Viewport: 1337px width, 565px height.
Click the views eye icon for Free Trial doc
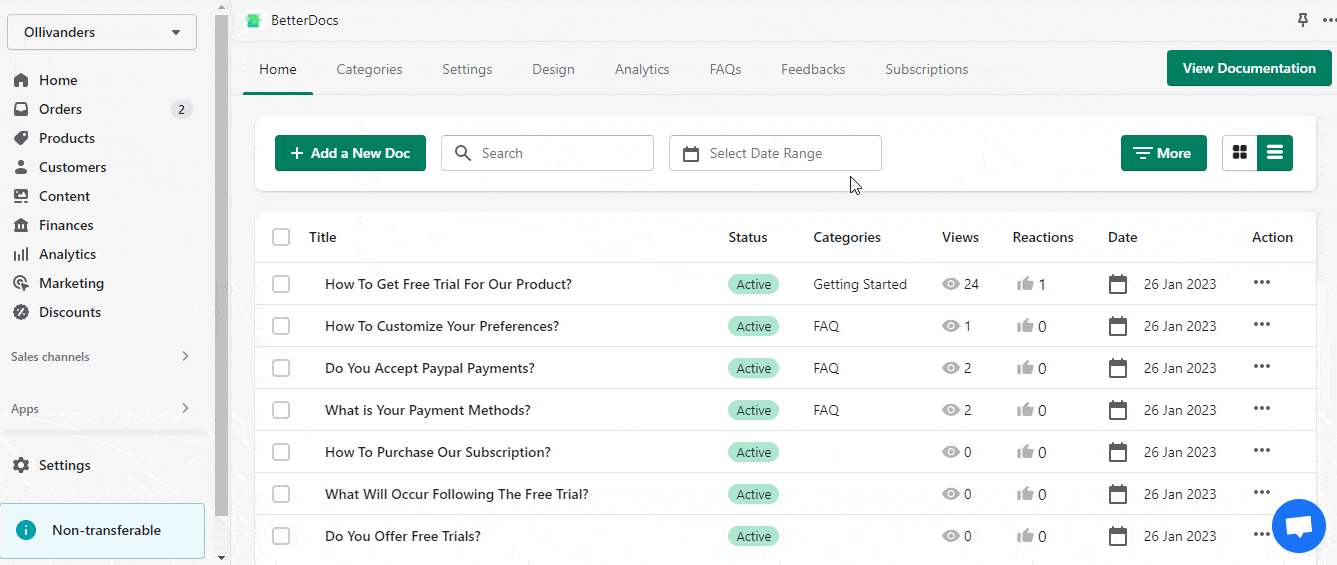click(x=951, y=284)
